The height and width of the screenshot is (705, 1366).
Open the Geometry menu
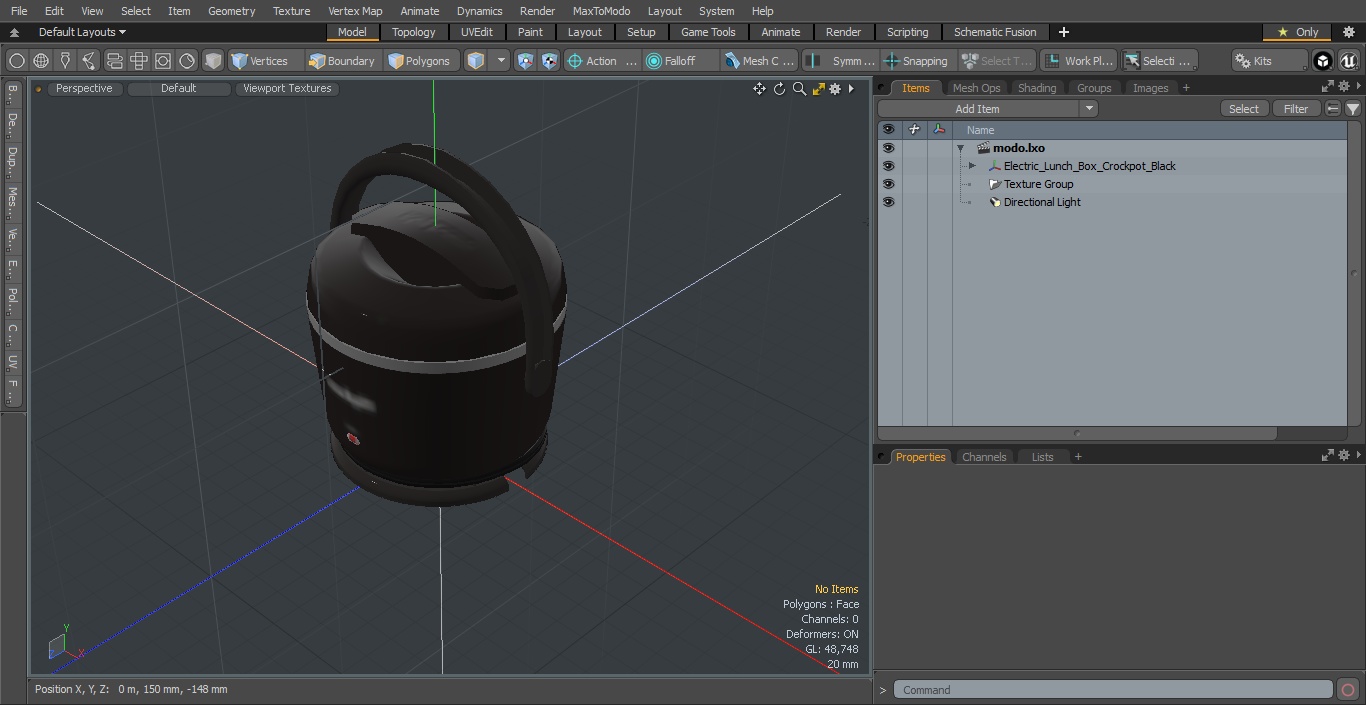click(231, 11)
